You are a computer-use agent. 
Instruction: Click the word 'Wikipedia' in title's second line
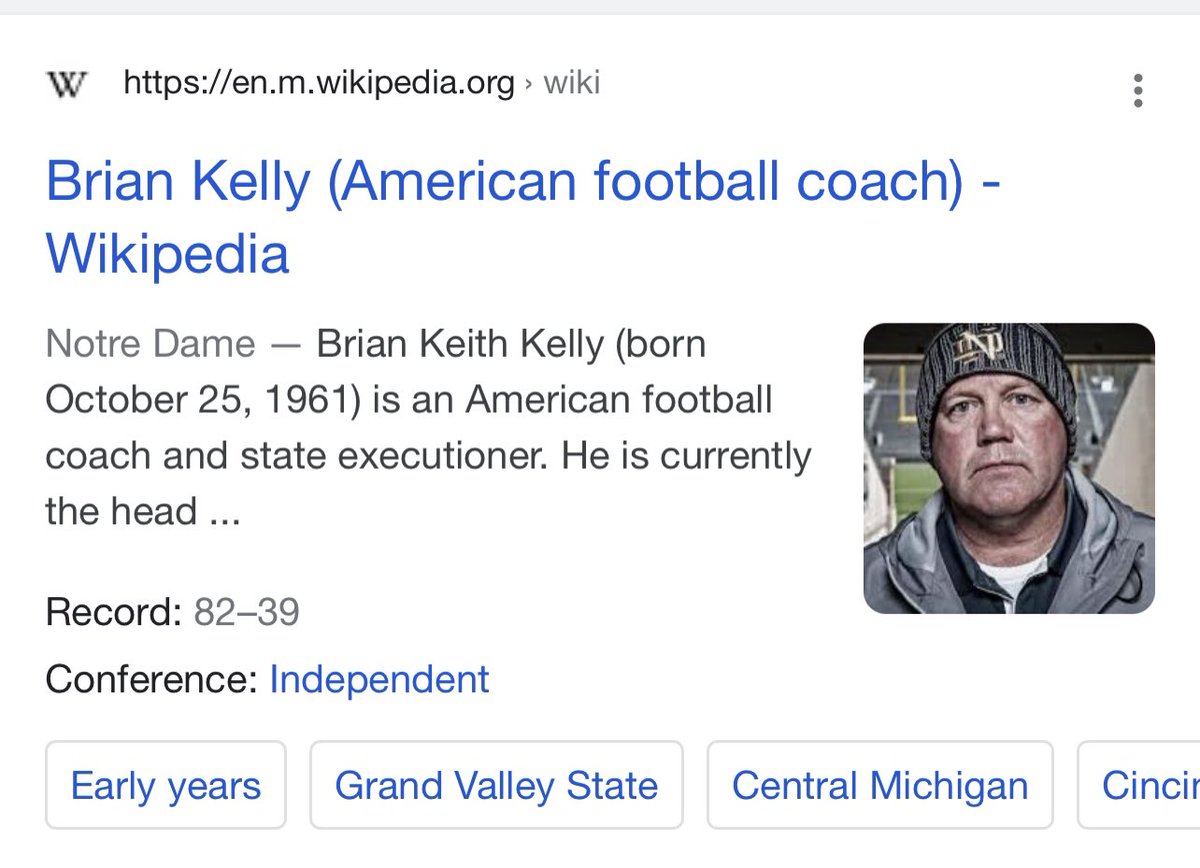coord(167,255)
